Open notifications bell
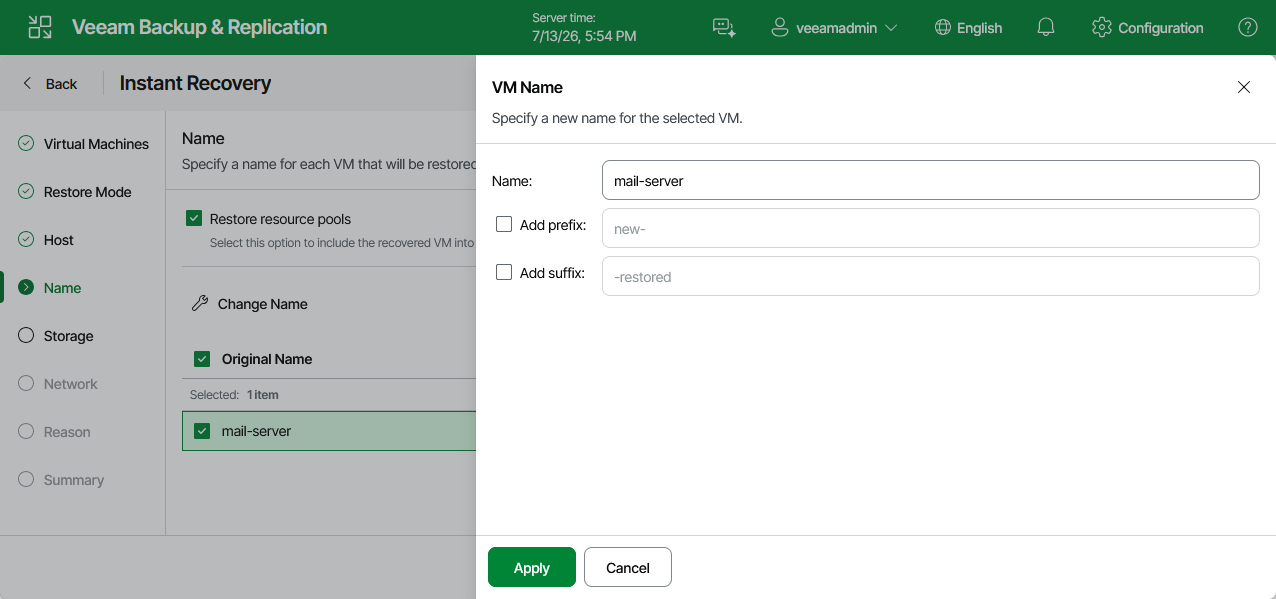Screen dimensions: 1276x599 (x=1046, y=28)
